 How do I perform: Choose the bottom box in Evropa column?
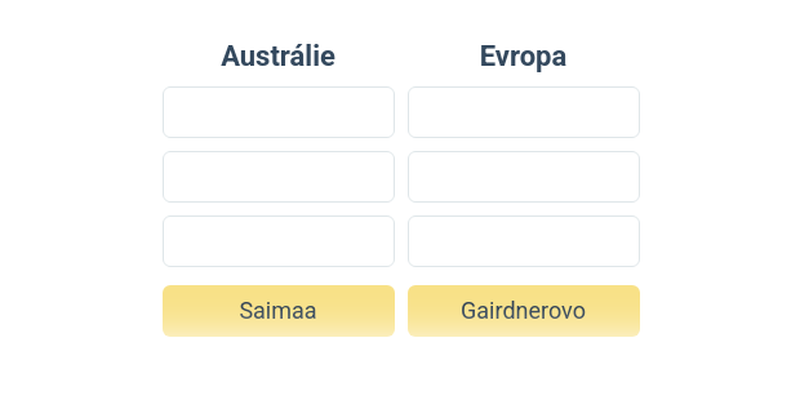tap(523, 241)
